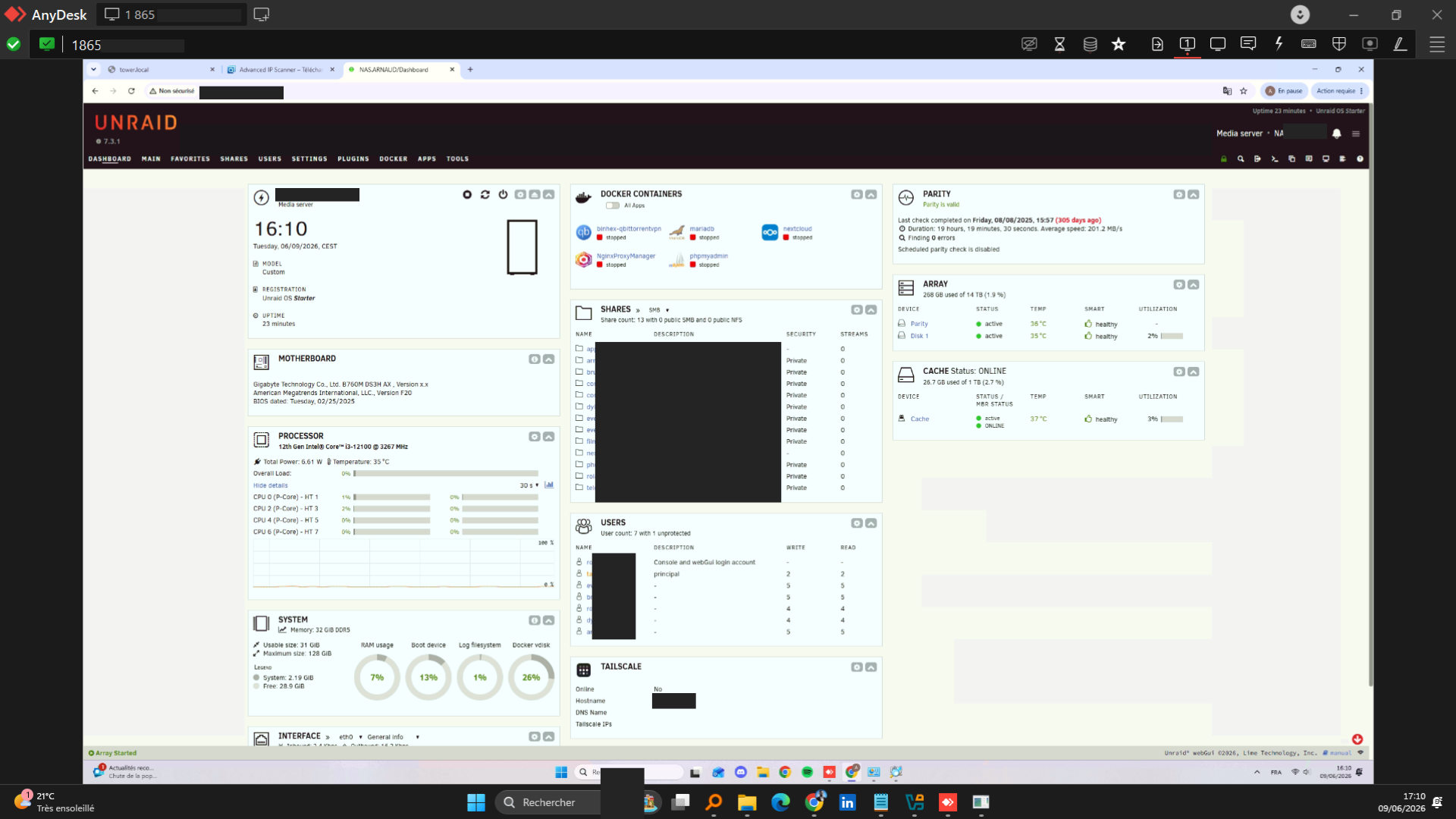Image resolution: width=1456 pixels, height=819 pixels.
Task: Open the General info dropdown in Interface tile
Action: point(395,737)
